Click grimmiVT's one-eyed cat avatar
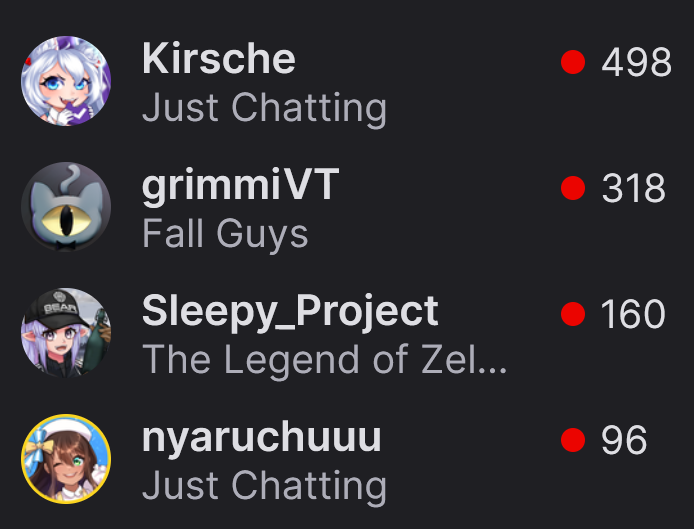 [66, 207]
